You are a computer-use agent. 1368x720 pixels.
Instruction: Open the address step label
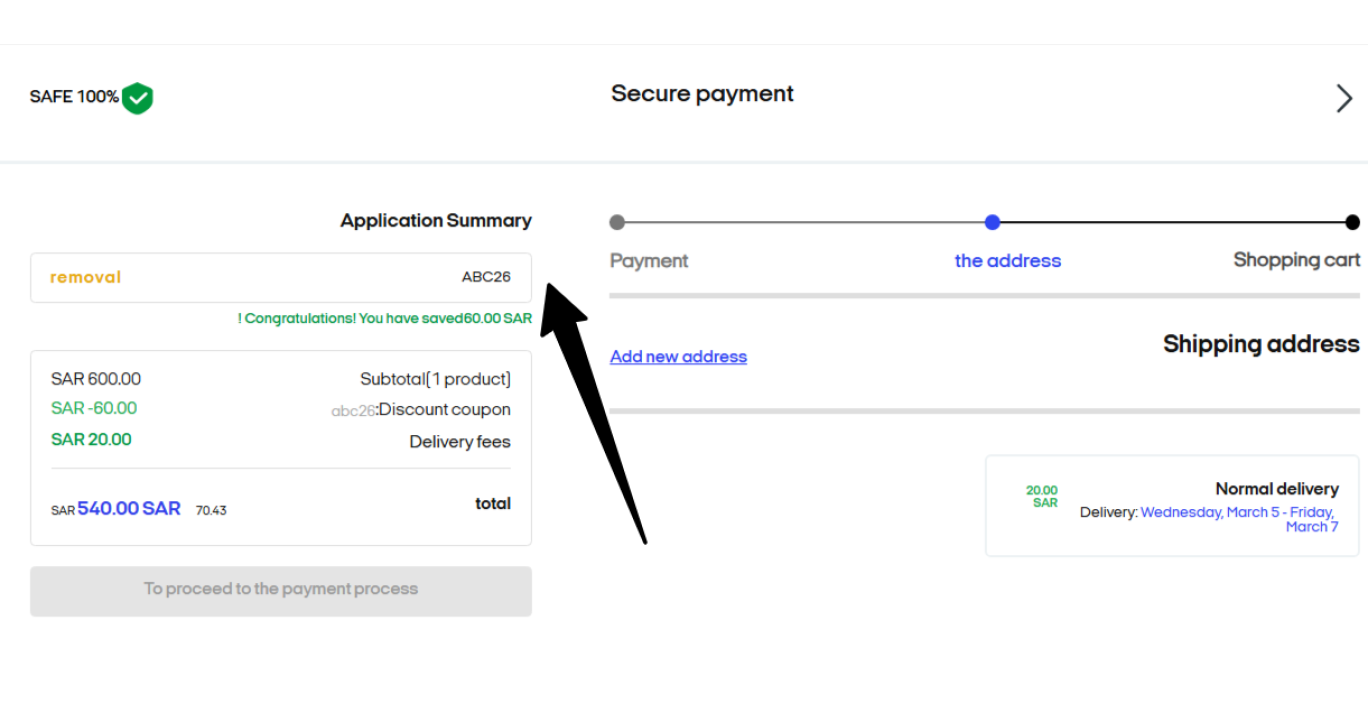point(1008,261)
